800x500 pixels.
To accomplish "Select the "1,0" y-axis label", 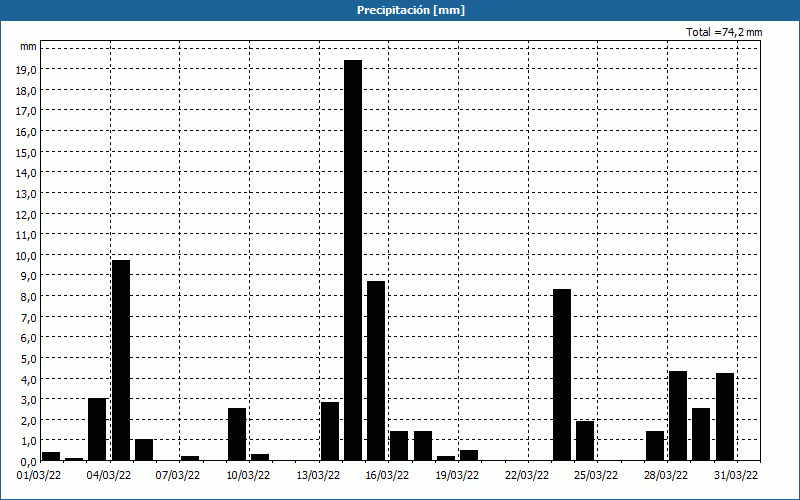I will (28, 441).
